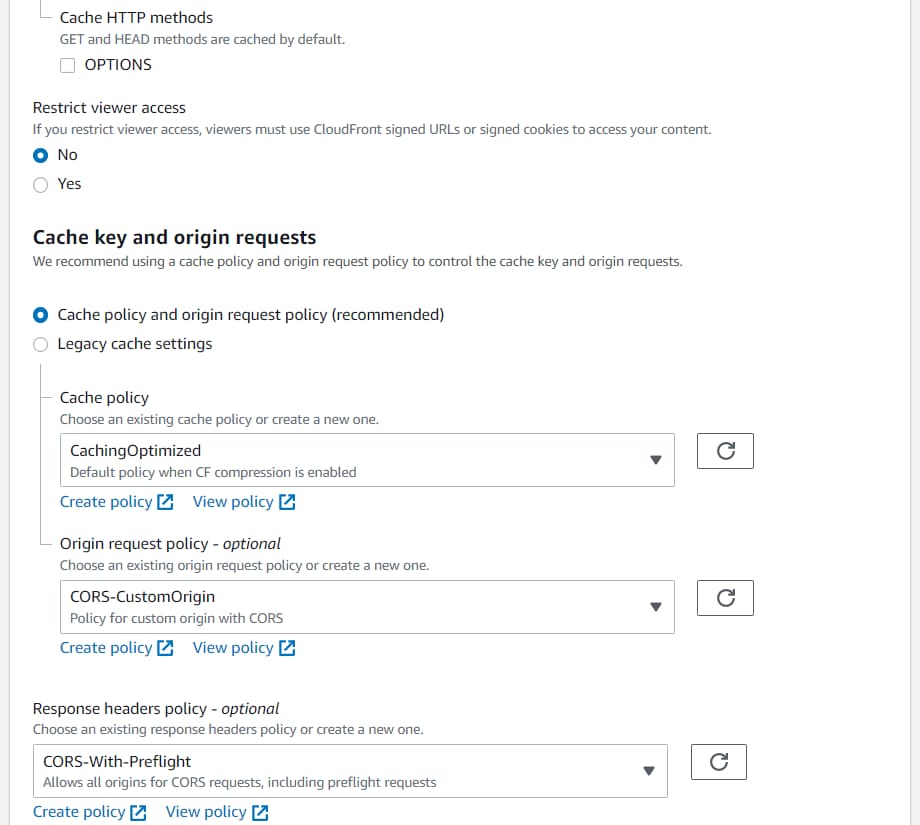Choose Cache policy and origin request policy option
This screenshot has width=920, height=825.
[x=40, y=315]
